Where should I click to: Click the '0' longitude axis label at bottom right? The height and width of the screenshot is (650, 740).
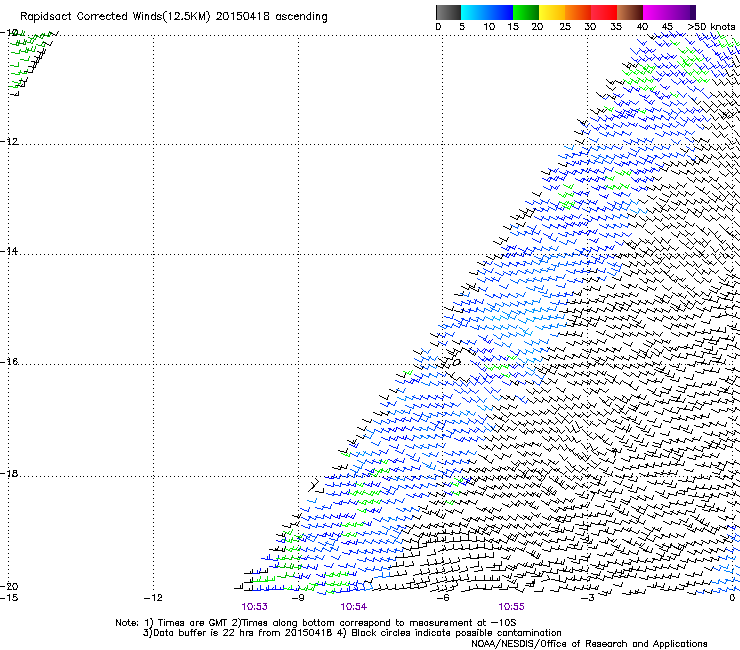tap(732, 598)
